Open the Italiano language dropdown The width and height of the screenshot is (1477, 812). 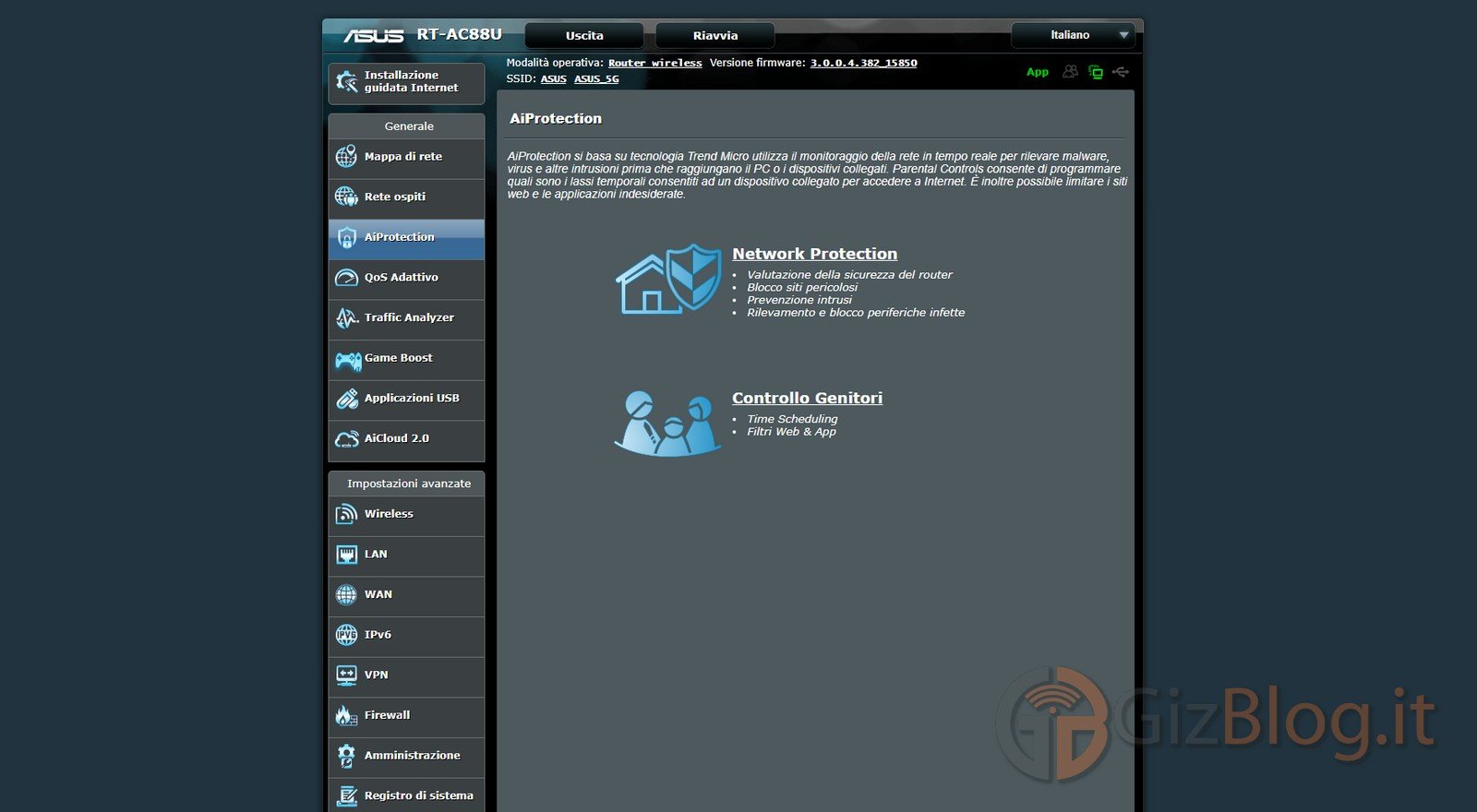click(x=1073, y=35)
